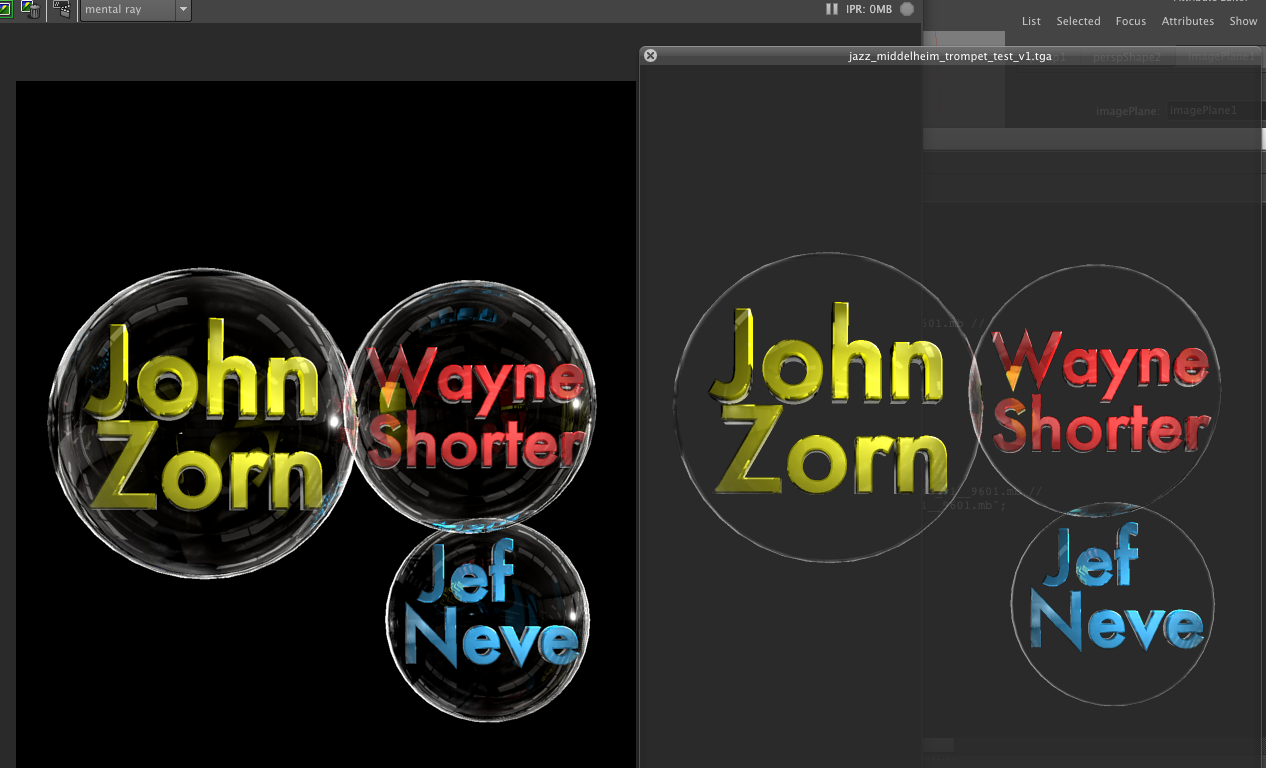Image resolution: width=1266 pixels, height=768 pixels.
Task: Click the rendered image in Render View
Action: coord(326,424)
